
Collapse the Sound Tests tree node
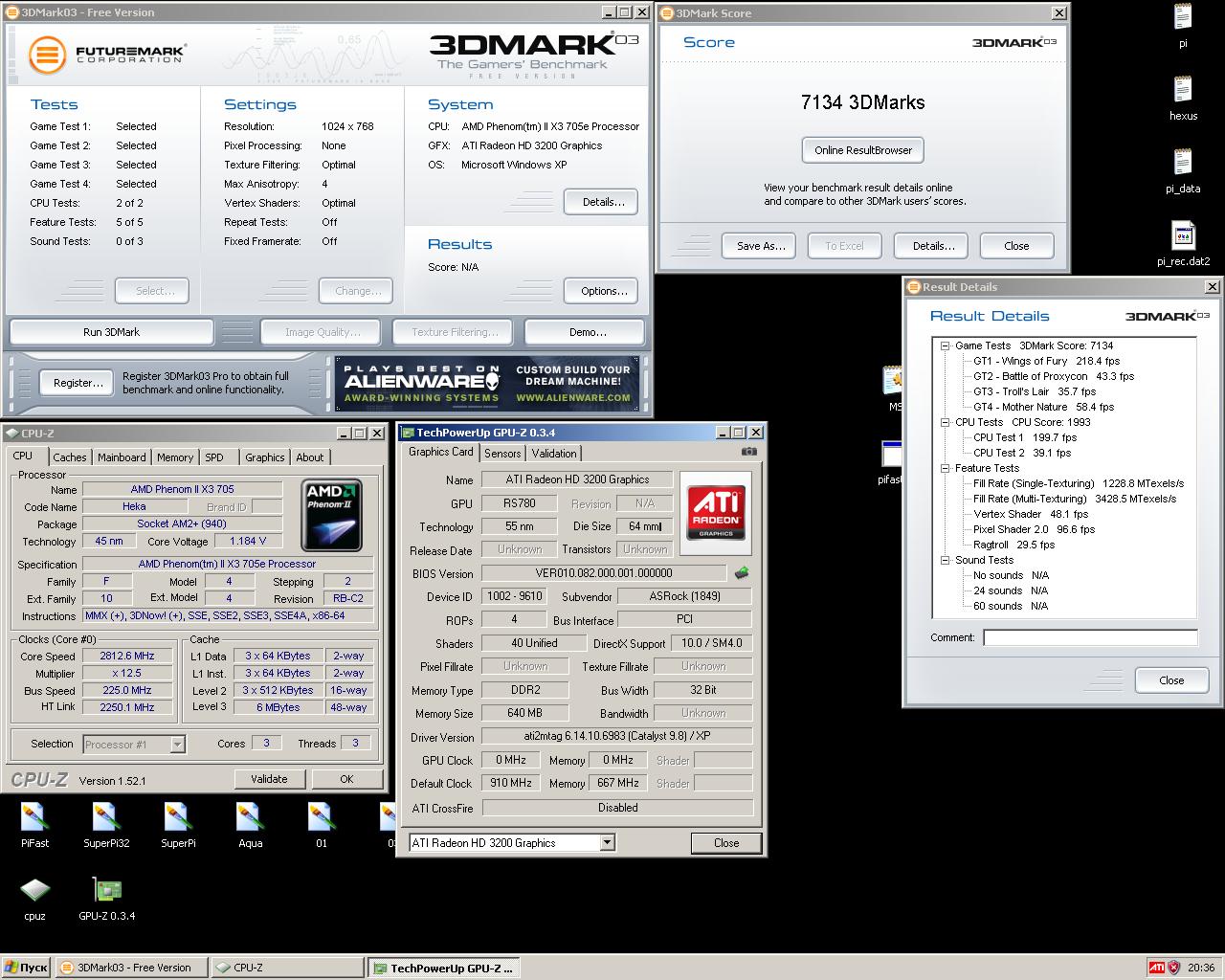pyautogui.click(x=945, y=560)
